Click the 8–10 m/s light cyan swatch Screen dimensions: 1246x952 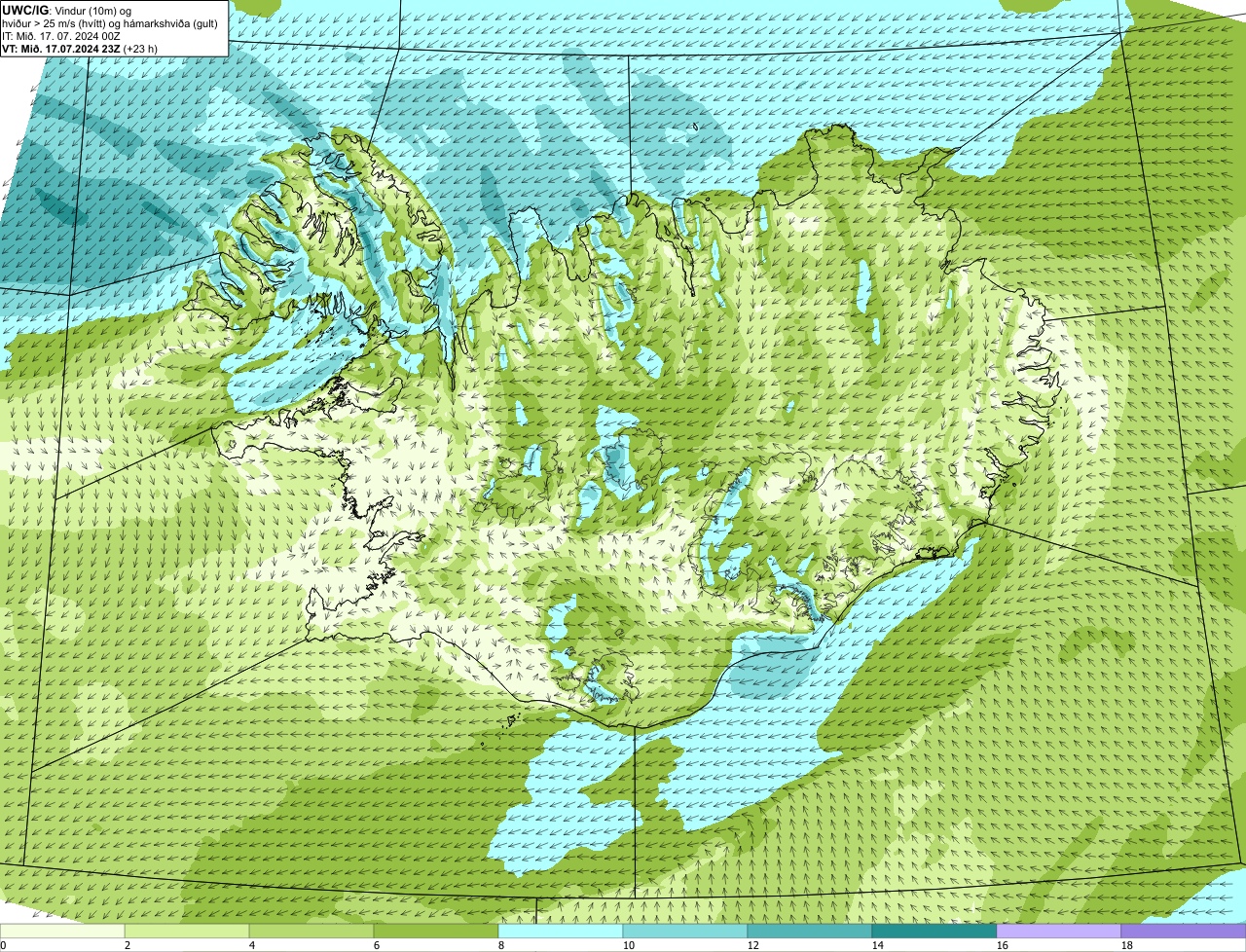(561, 931)
